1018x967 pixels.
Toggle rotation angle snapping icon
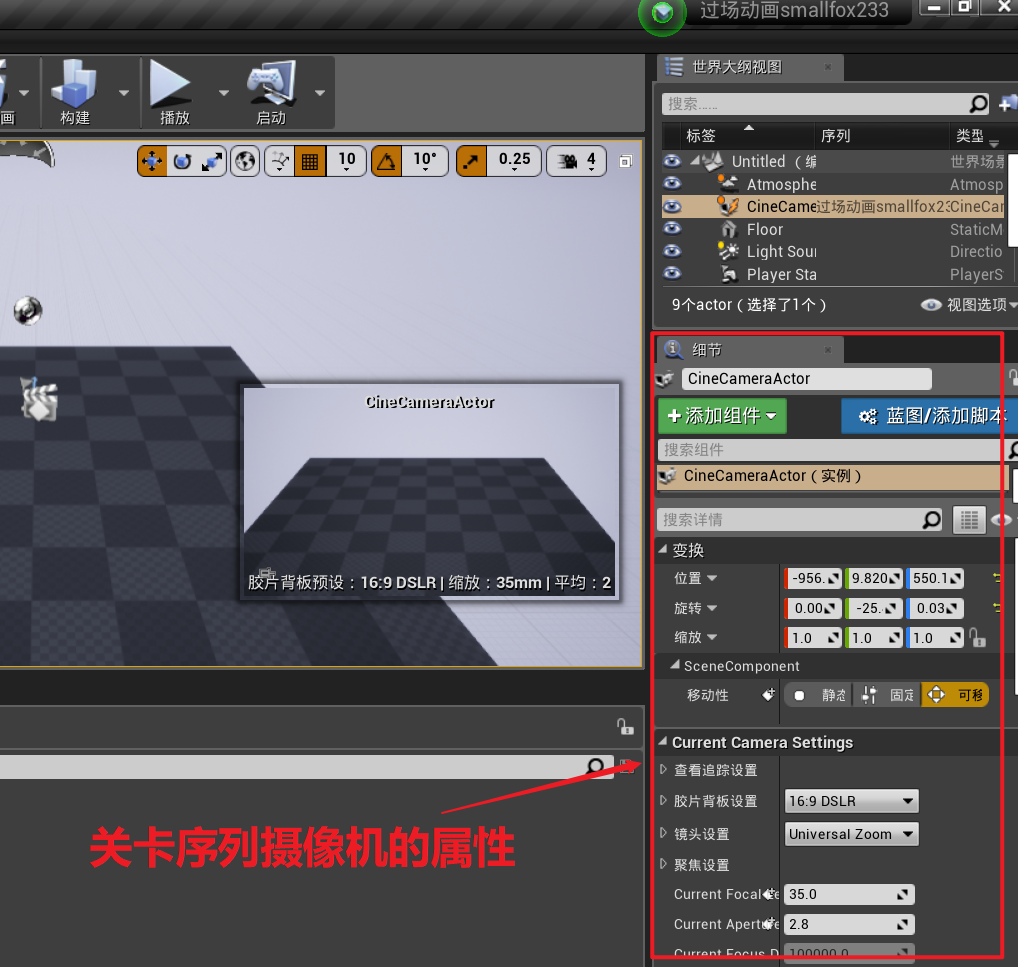tap(386, 161)
